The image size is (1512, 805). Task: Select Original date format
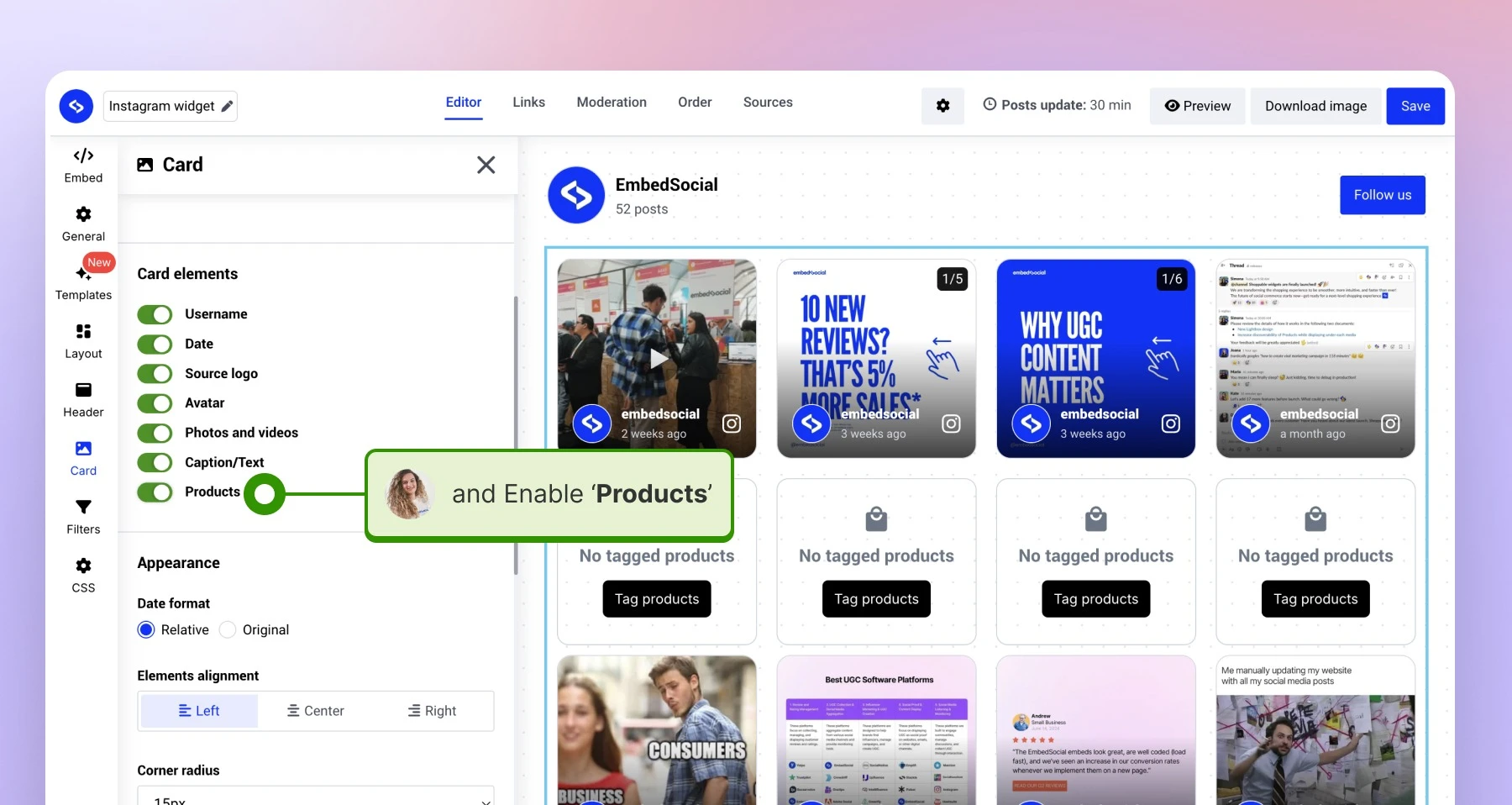[228, 629]
